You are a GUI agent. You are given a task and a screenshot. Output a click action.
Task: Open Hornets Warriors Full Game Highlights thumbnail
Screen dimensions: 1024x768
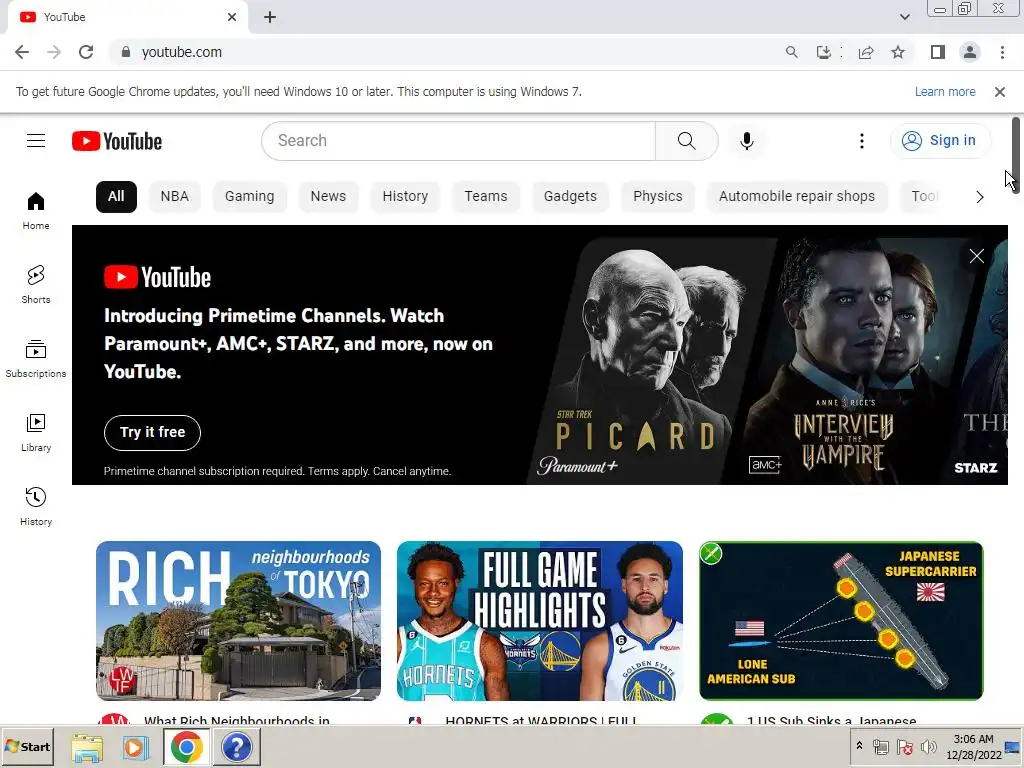[x=539, y=621]
